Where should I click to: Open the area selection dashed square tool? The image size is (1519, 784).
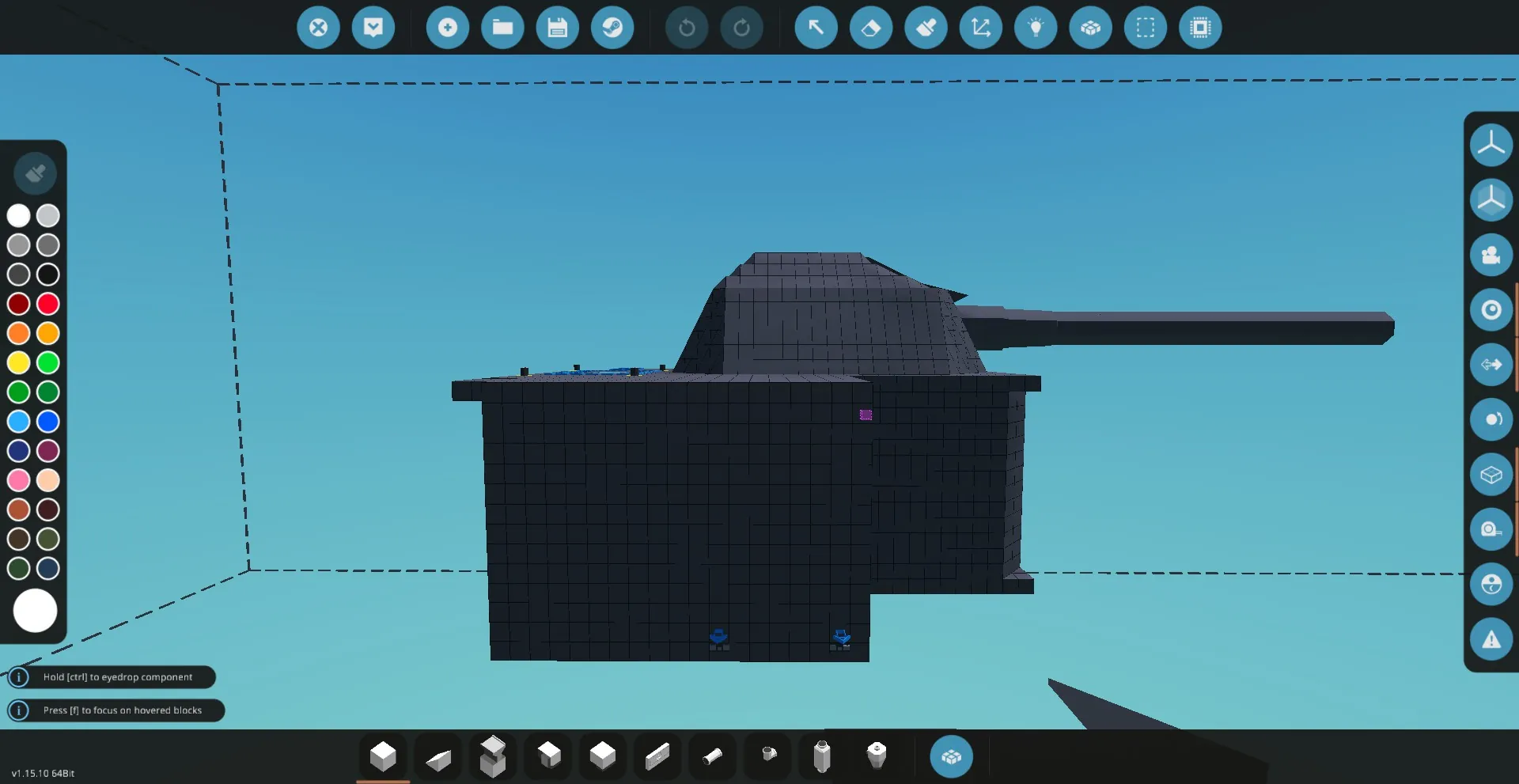(1145, 28)
